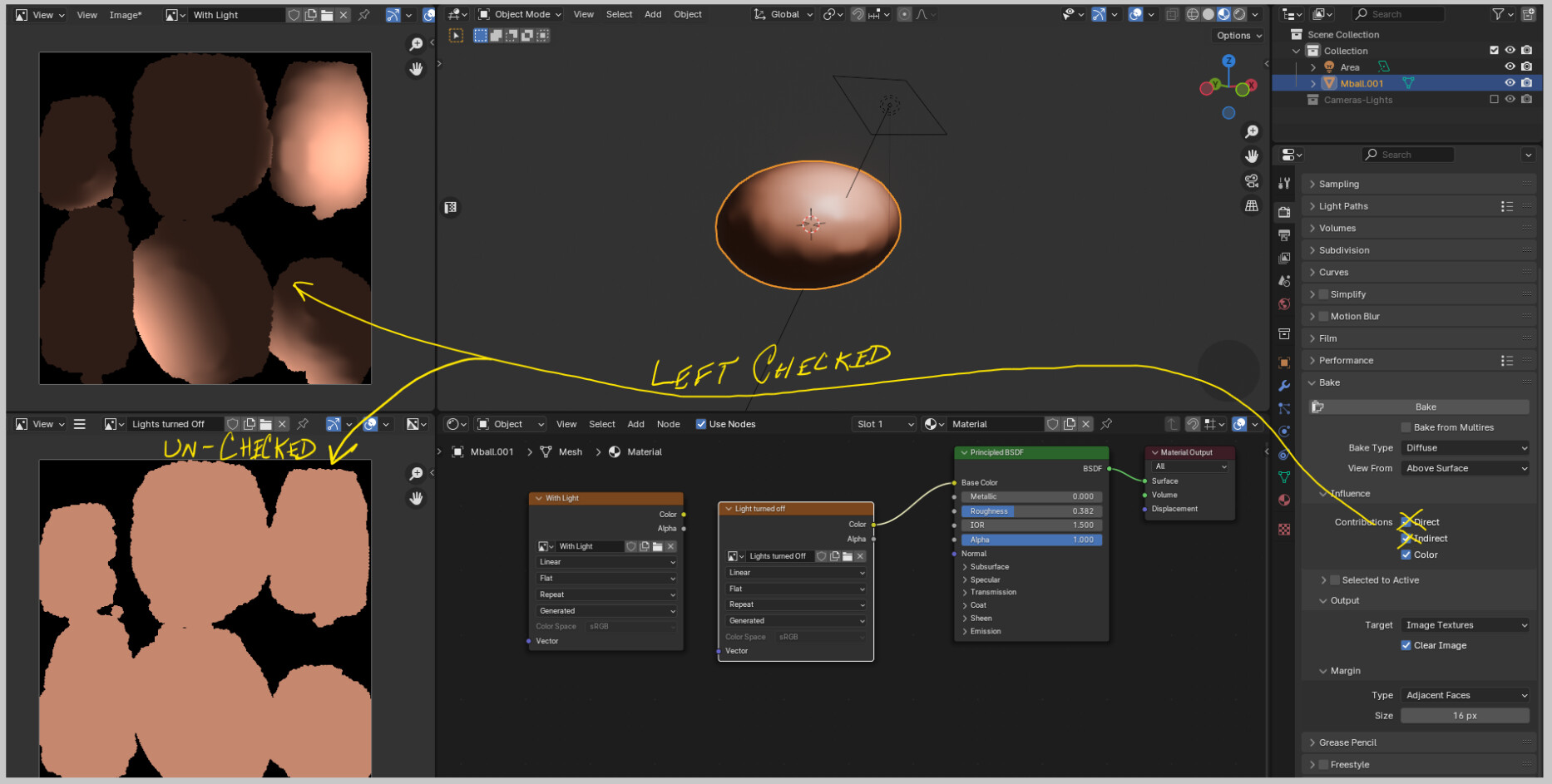Open the viewport Options dropdown

pyautogui.click(x=1239, y=36)
